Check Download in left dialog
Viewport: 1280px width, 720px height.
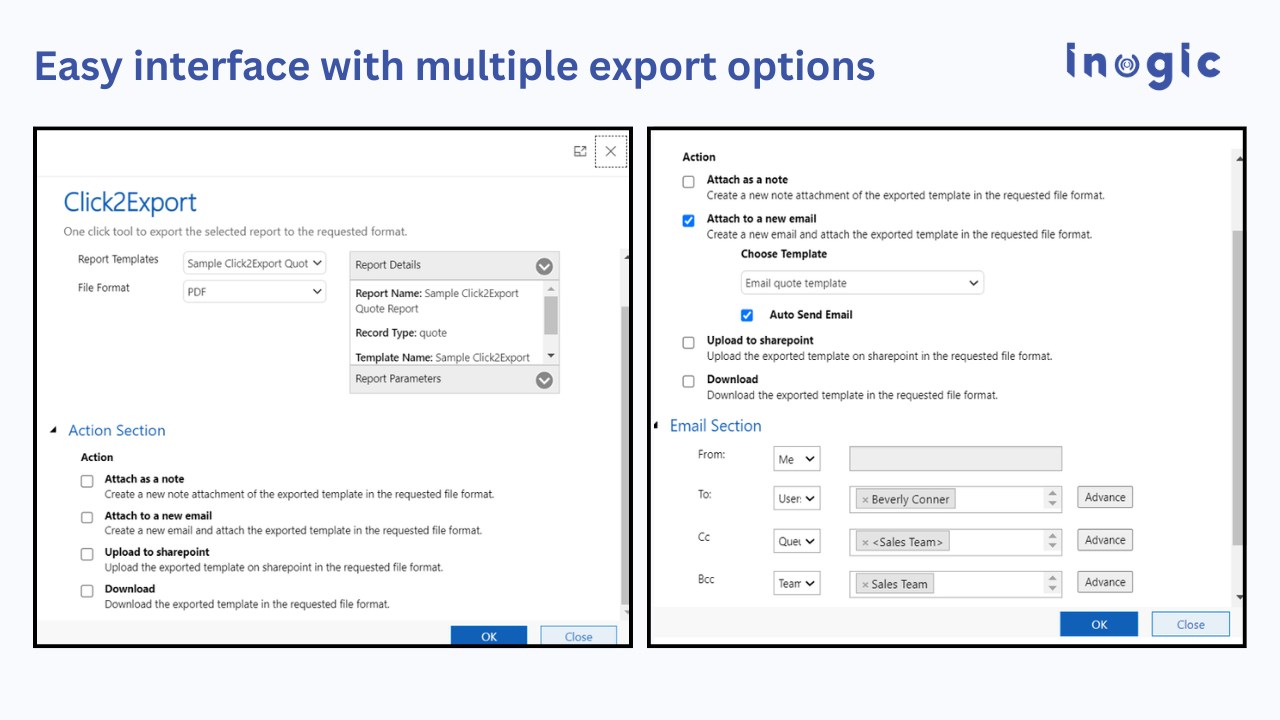coord(87,591)
